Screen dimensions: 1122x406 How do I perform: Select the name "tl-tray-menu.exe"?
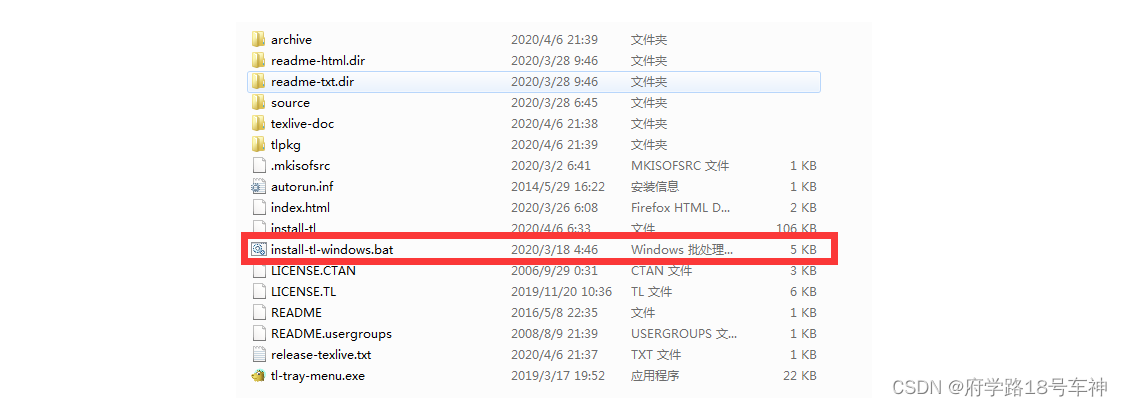tap(318, 375)
